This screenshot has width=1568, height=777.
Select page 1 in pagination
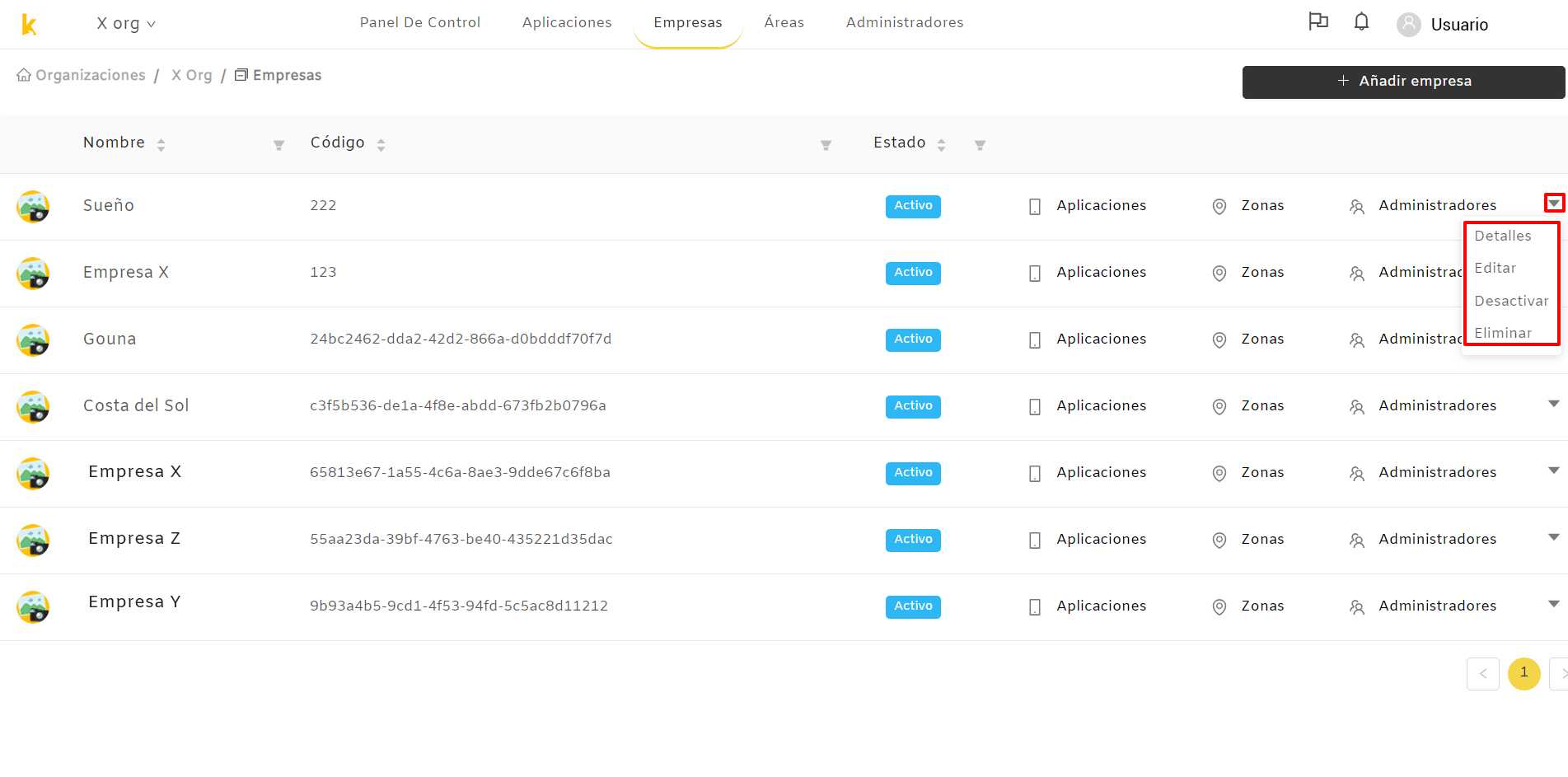1524,674
